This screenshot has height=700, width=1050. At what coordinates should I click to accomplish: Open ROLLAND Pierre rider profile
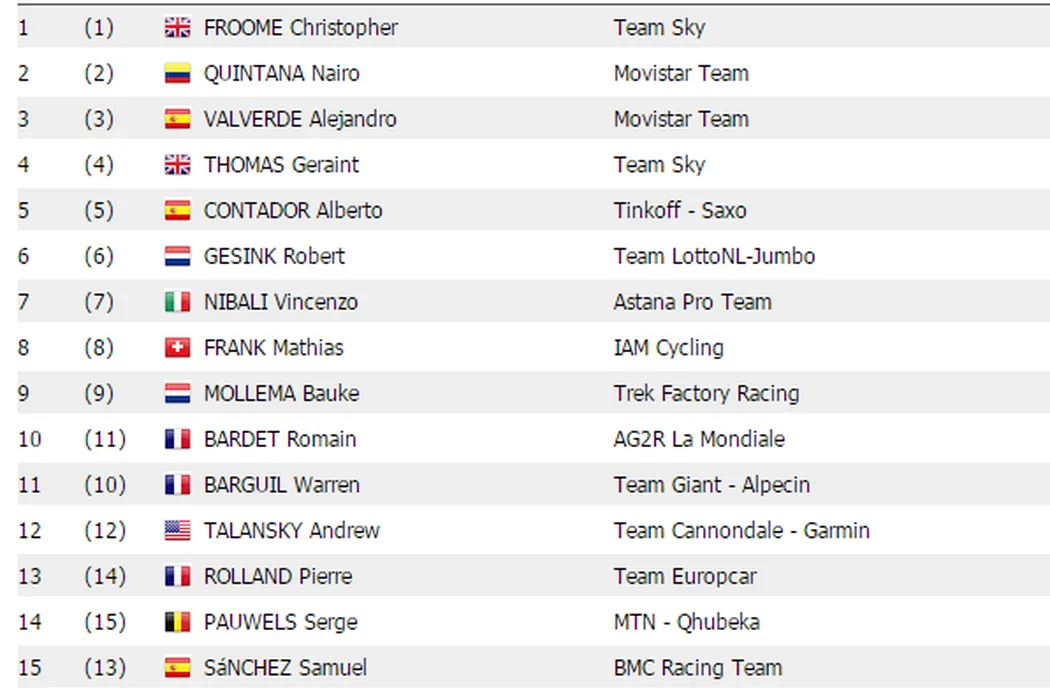click(277, 577)
